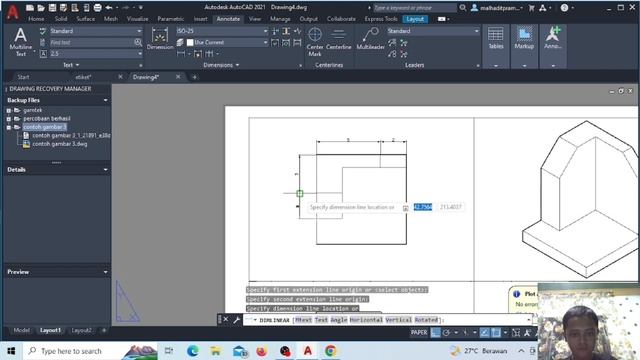Click the Rotated command option
Screen dimensions: 640x360
pos(427,320)
